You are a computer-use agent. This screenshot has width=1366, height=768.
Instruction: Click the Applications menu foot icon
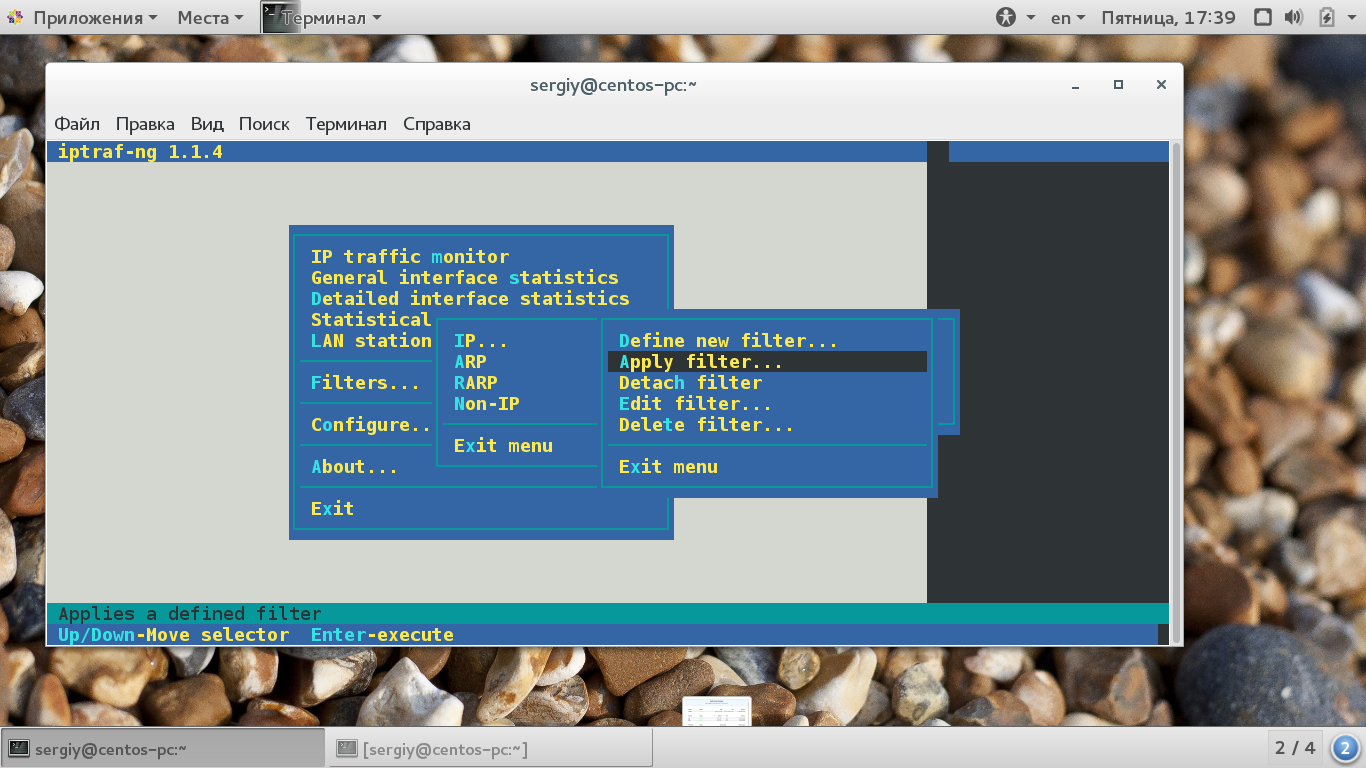point(15,17)
